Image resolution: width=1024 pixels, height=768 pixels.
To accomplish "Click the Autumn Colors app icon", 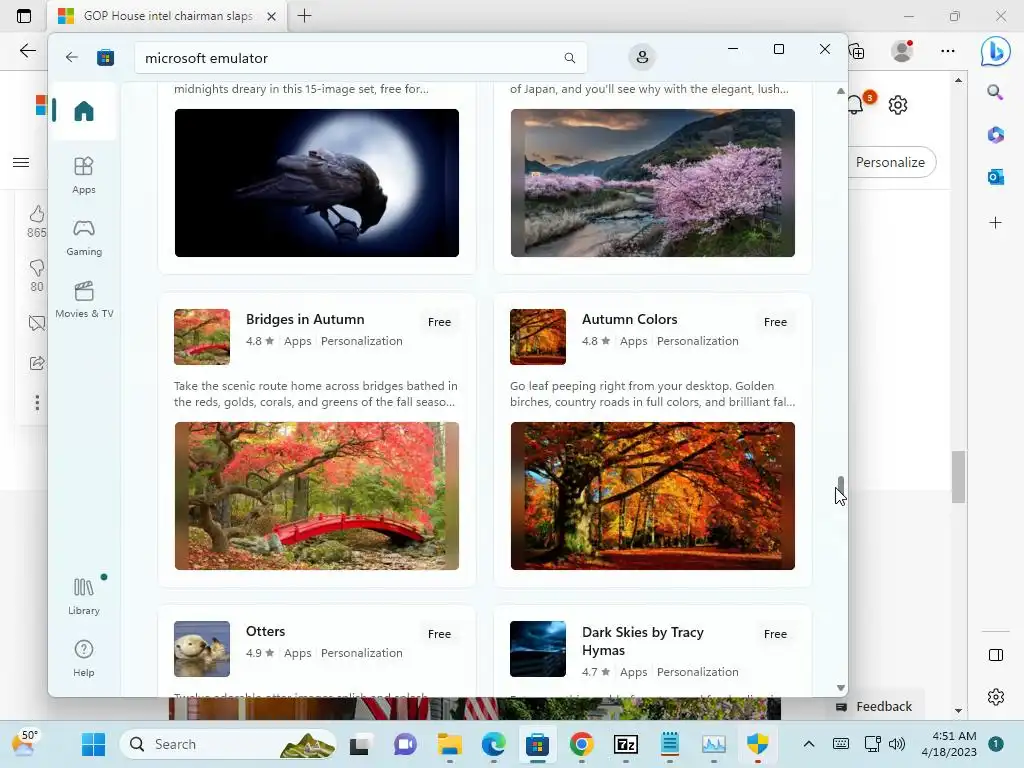I will tap(538, 337).
